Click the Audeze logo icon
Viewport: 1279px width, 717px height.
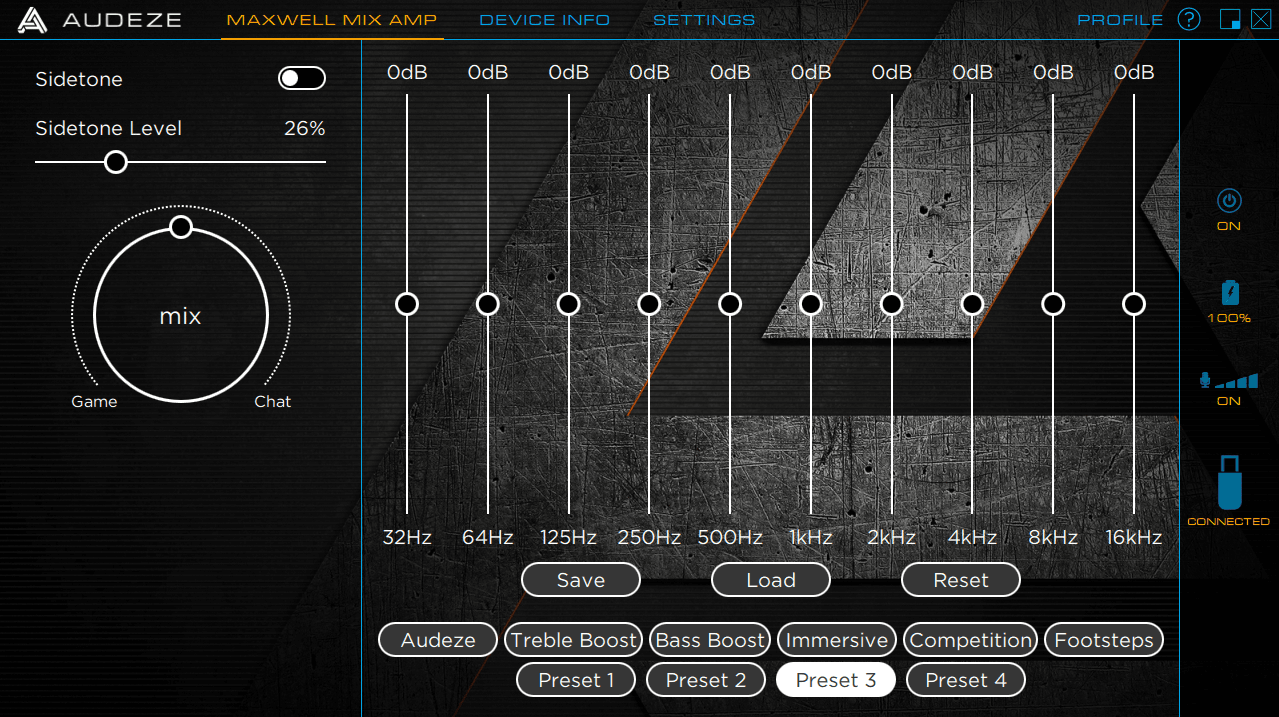click(32, 20)
